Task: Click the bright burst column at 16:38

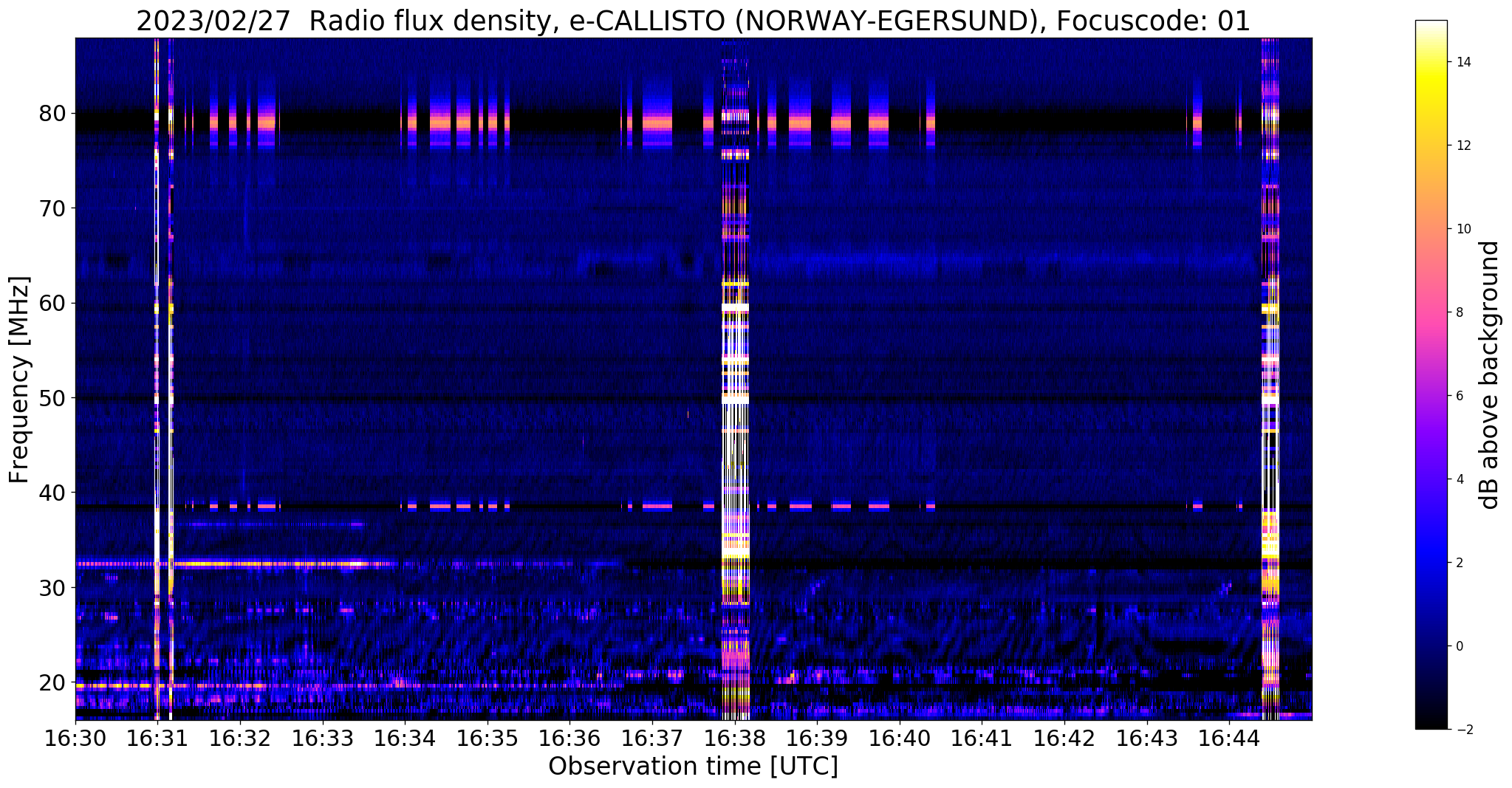Action: (735, 379)
